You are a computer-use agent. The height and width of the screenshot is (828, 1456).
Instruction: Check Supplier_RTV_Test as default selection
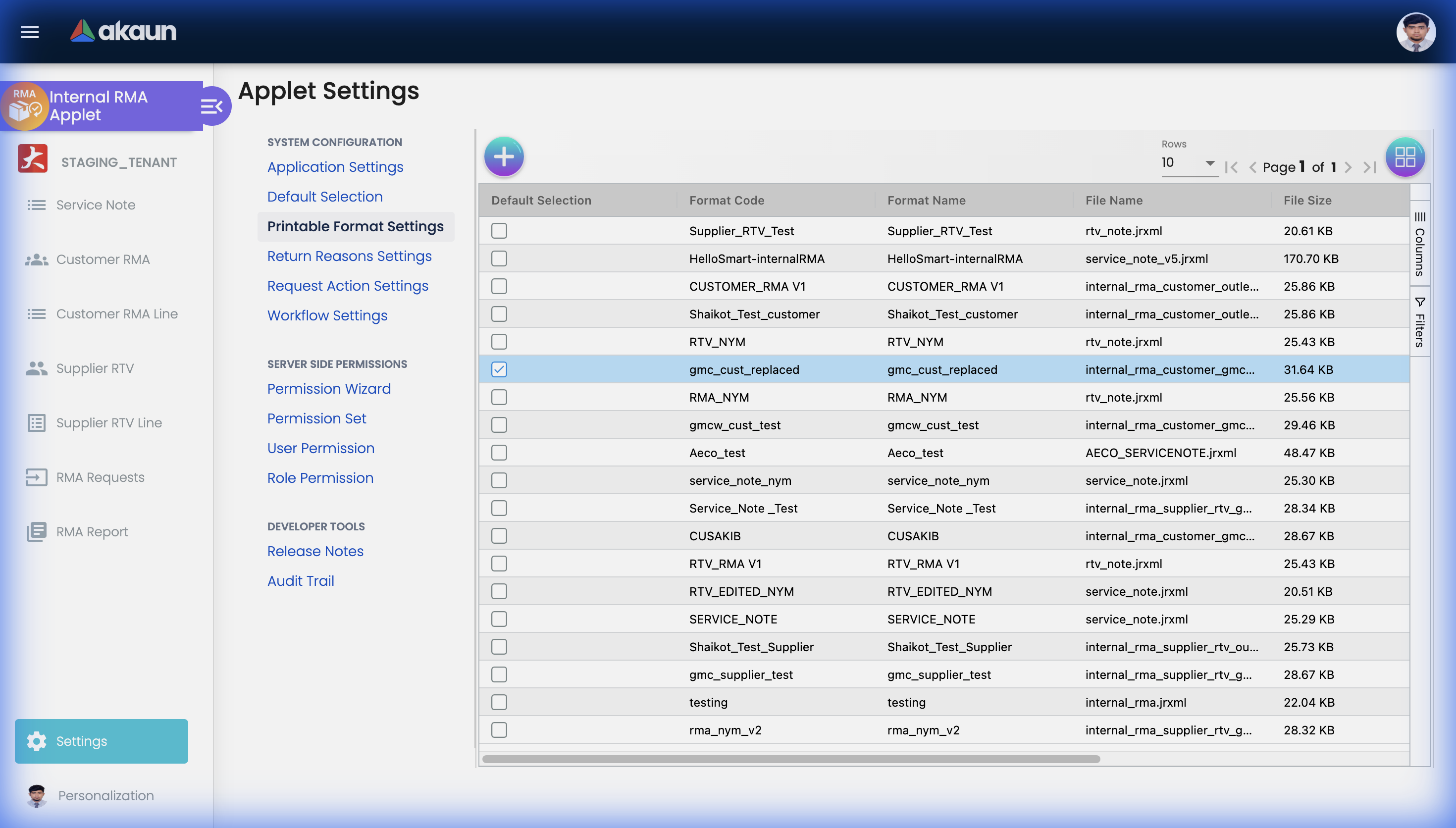(499, 231)
